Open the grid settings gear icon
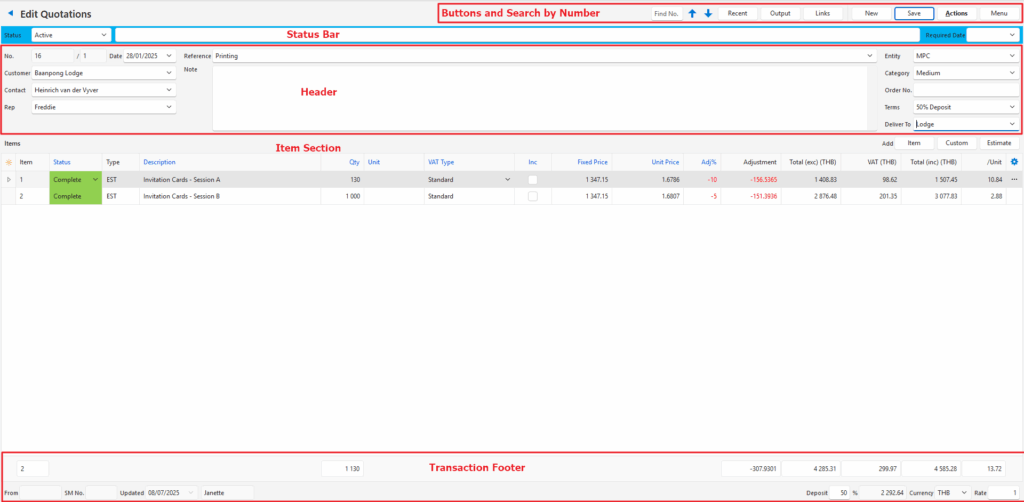Viewport: 1024px width, 502px height. click(x=1014, y=162)
